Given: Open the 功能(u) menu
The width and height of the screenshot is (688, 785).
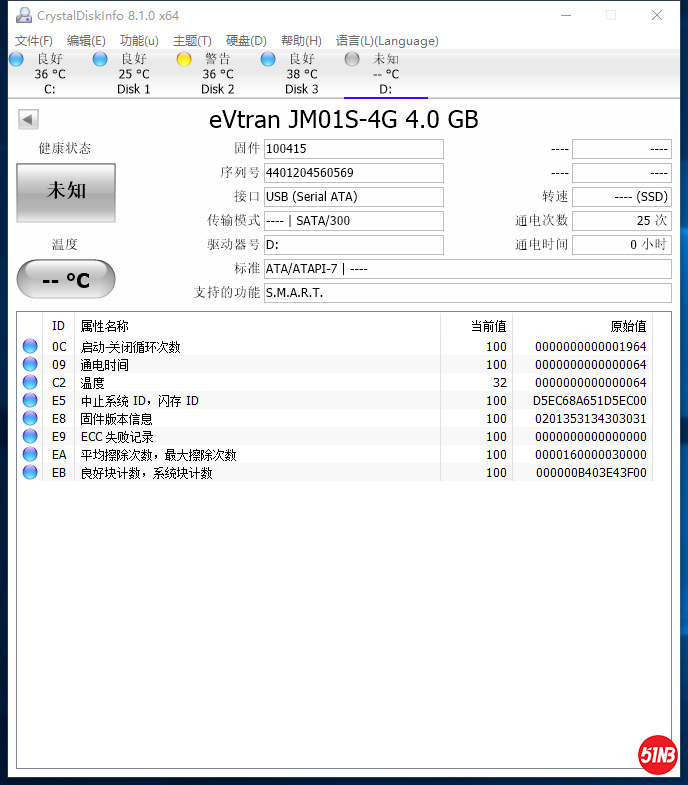Looking at the screenshot, I should click(139, 41).
